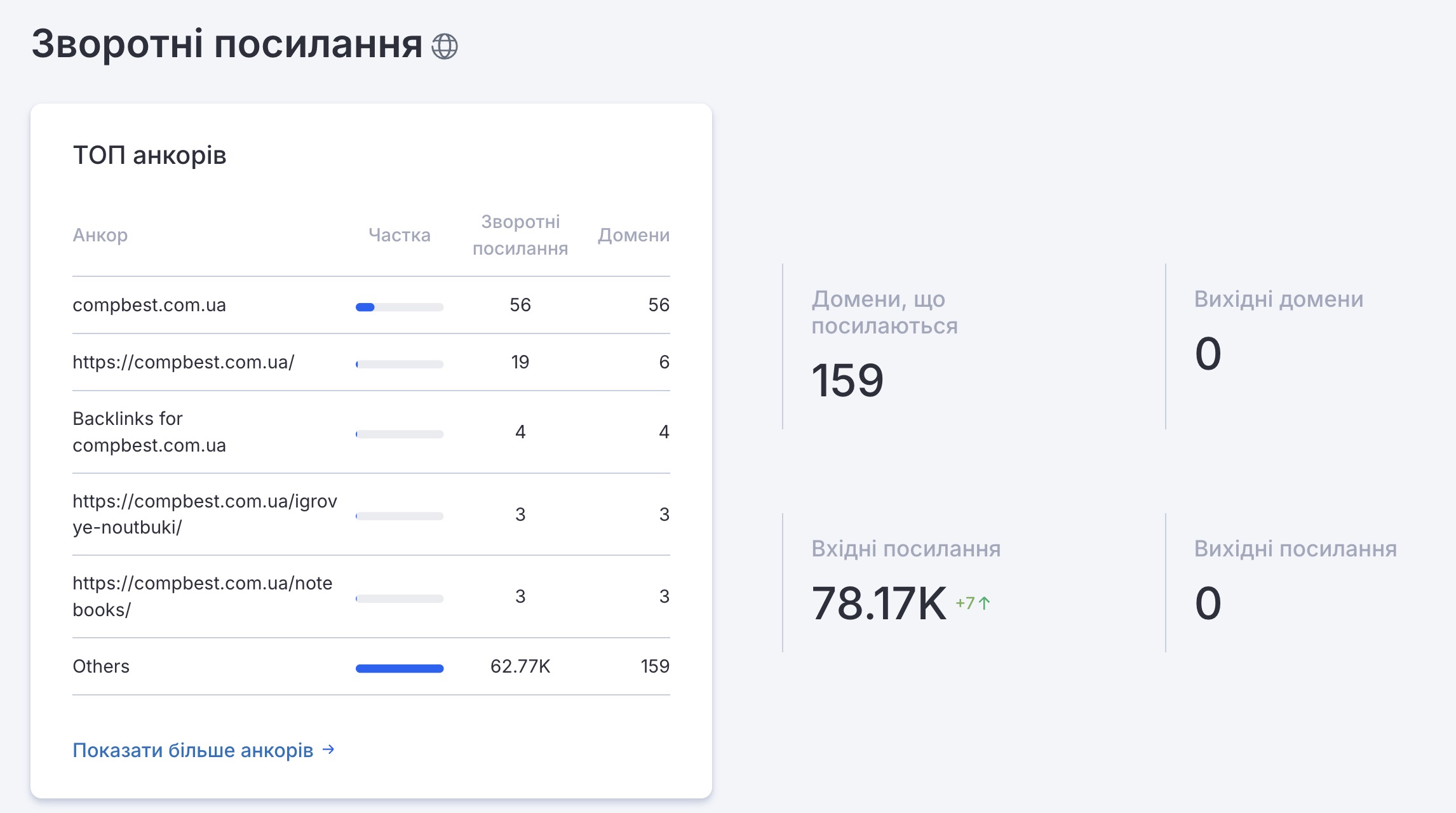Viewport: 1456px width, 813px height.
Task: Click the Backlinks for compbest.com.ua anchor
Action: coord(149,432)
